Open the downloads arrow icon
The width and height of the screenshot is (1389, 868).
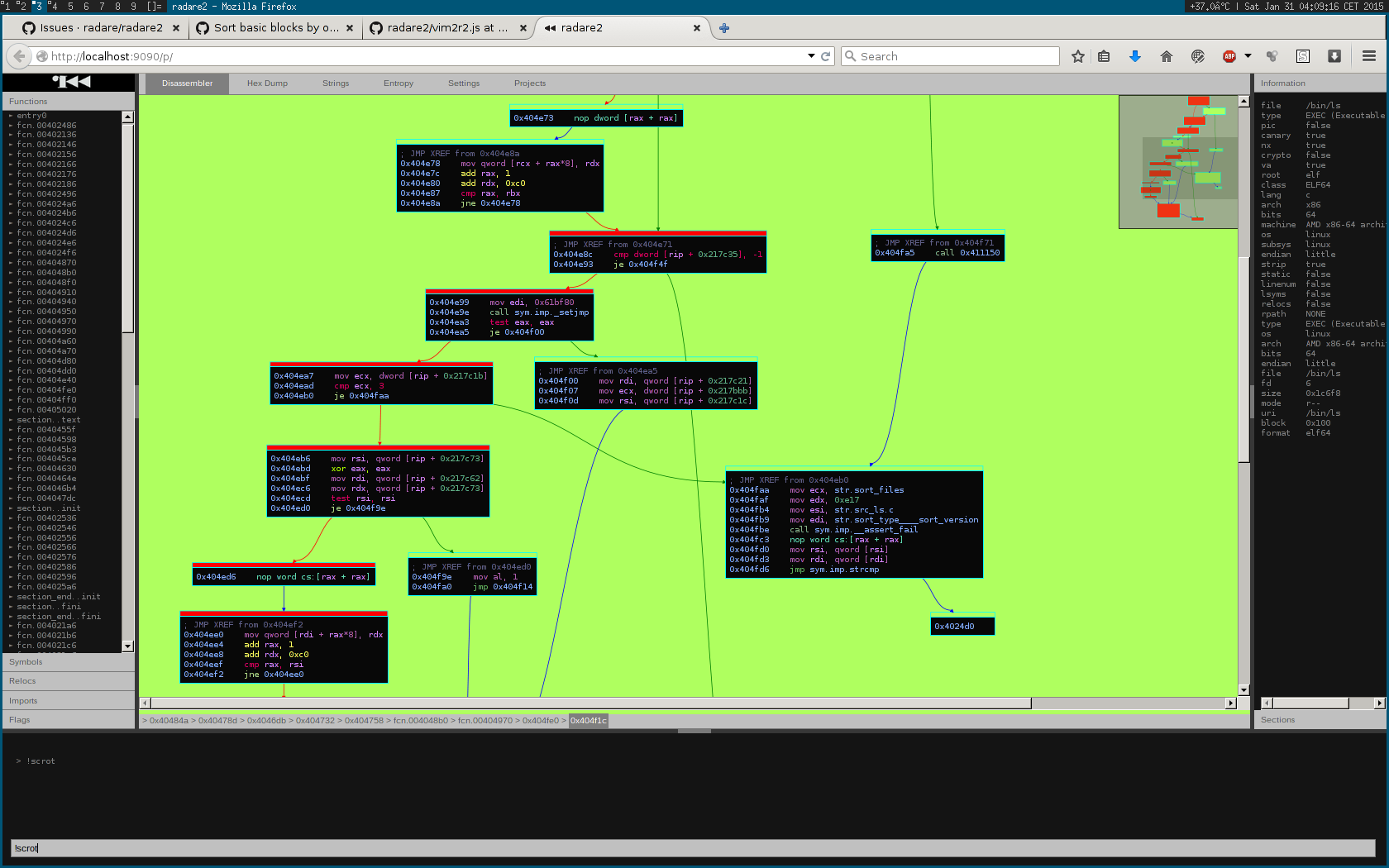(x=1135, y=56)
